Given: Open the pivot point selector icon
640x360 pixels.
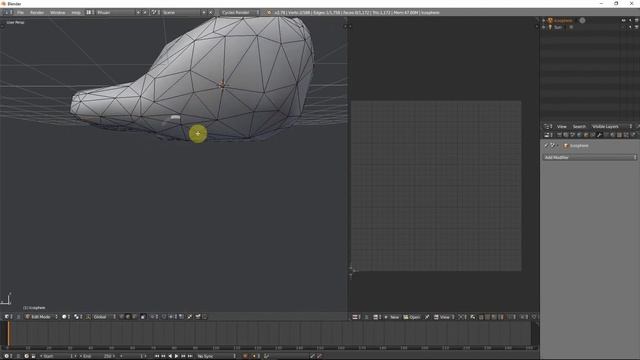Looking at the screenshot, I should [x=77, y=317].
